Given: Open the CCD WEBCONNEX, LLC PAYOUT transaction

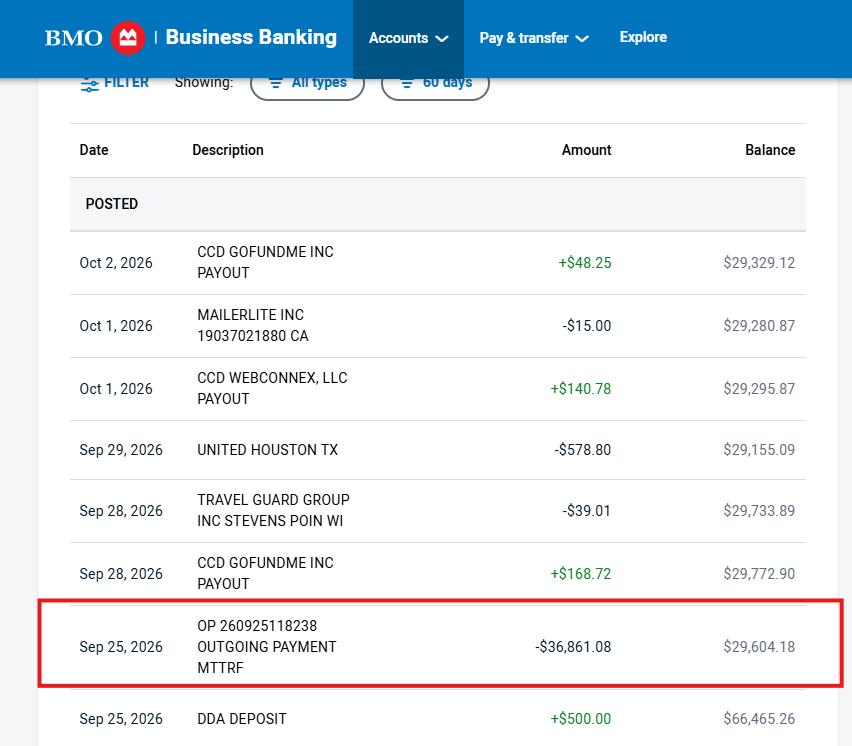Looking at the screenshot, I should 438,389.
